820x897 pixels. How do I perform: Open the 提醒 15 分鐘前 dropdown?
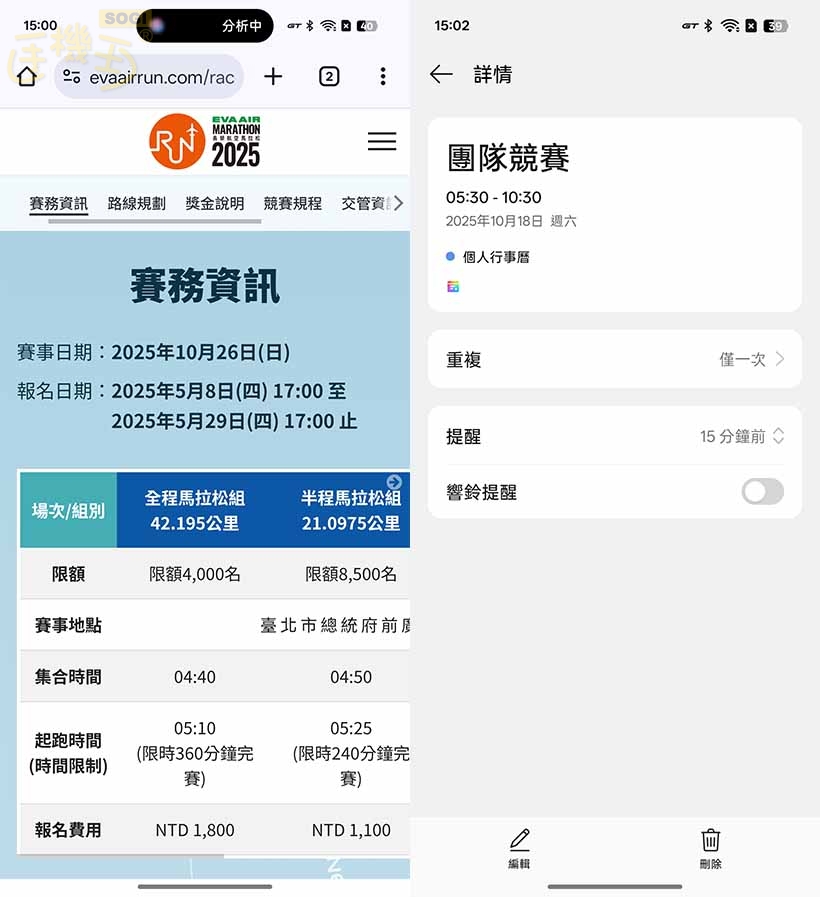point(742,436)
